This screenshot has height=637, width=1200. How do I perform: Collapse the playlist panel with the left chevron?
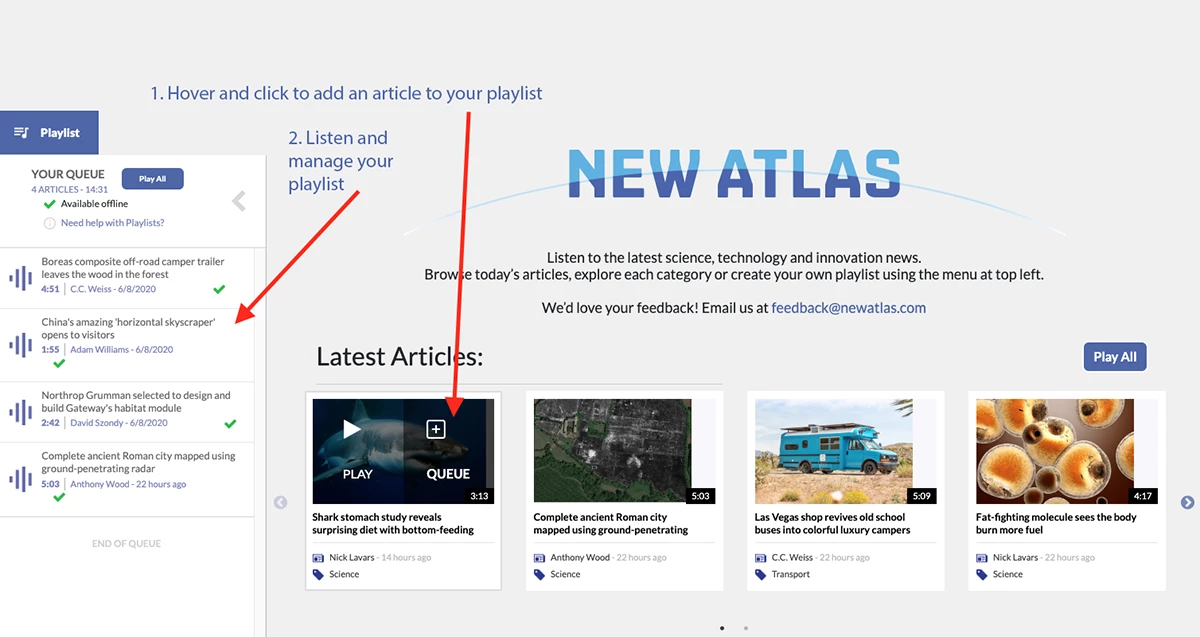point(238,202)
